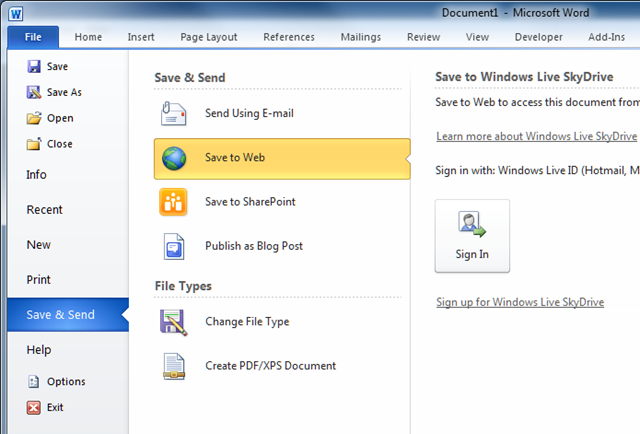The image size is (640, 434).
Task: Open the Page Layout tab
Action: pos(209,37)
